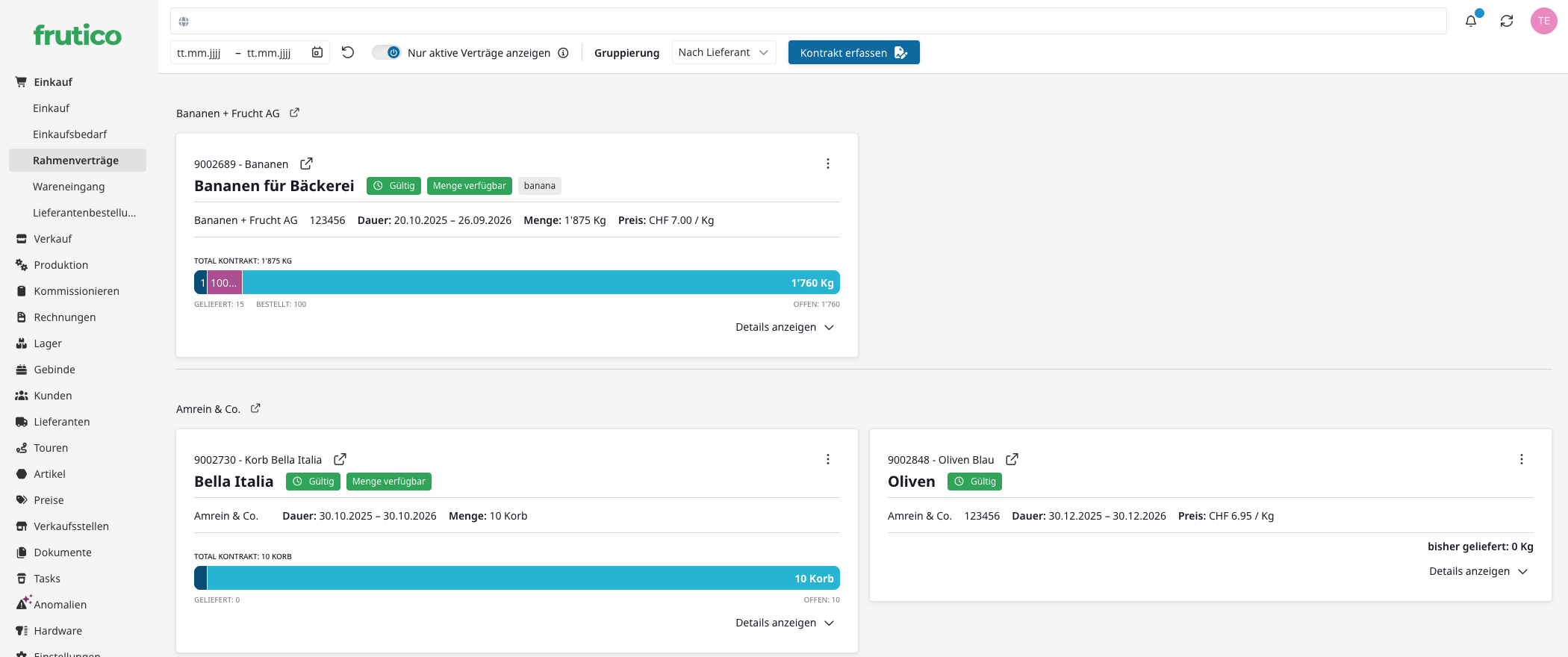1568x657 pixels.
Task: Click the 'Gültig' badge on Oliven
Action: point(974,482)
